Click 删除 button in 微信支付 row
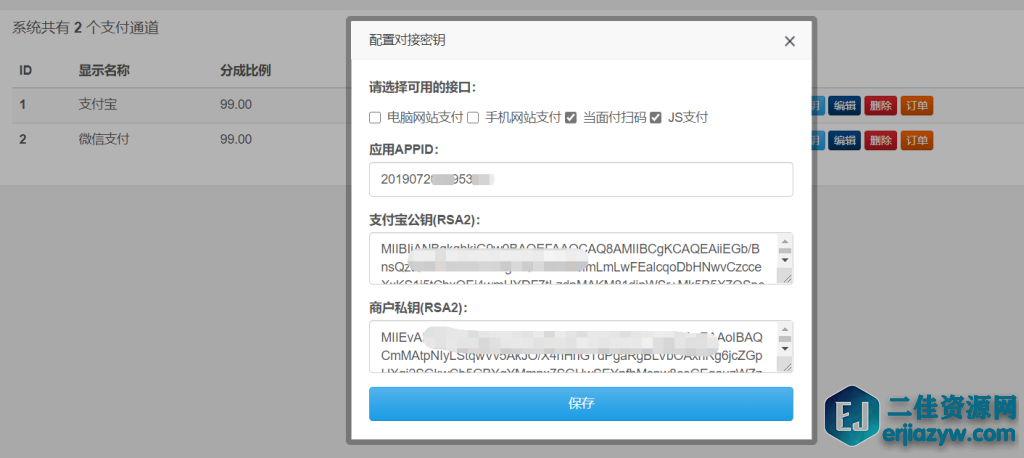 click(x=880, y=140)
